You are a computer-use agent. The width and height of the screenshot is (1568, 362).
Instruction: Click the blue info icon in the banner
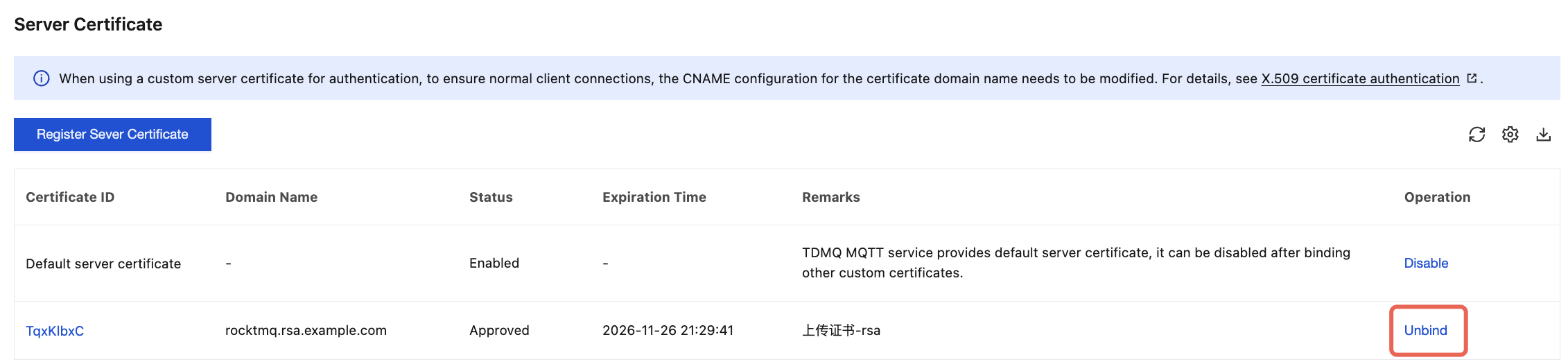[42, 78]
